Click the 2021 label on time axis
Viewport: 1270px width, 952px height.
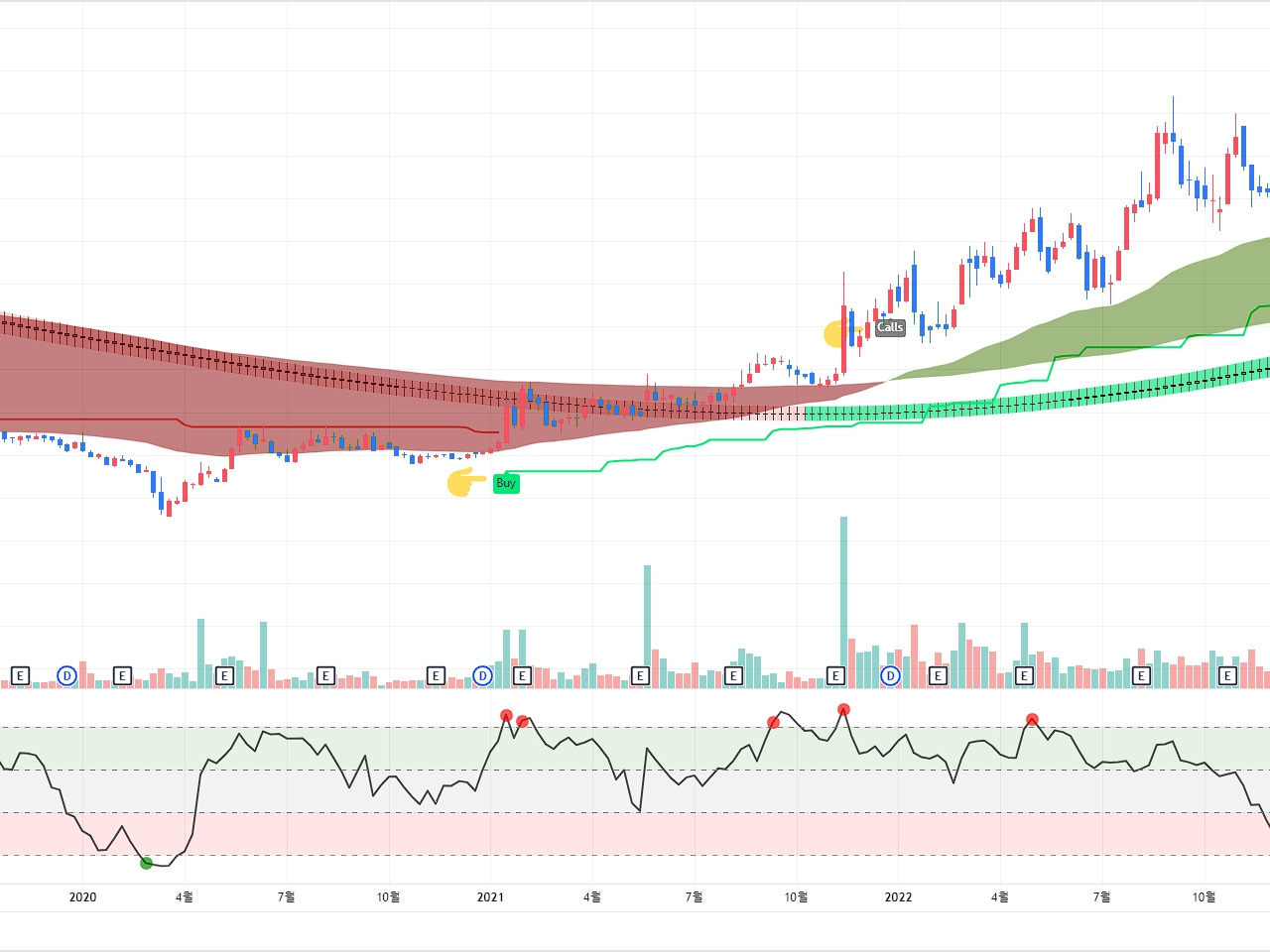490,896
